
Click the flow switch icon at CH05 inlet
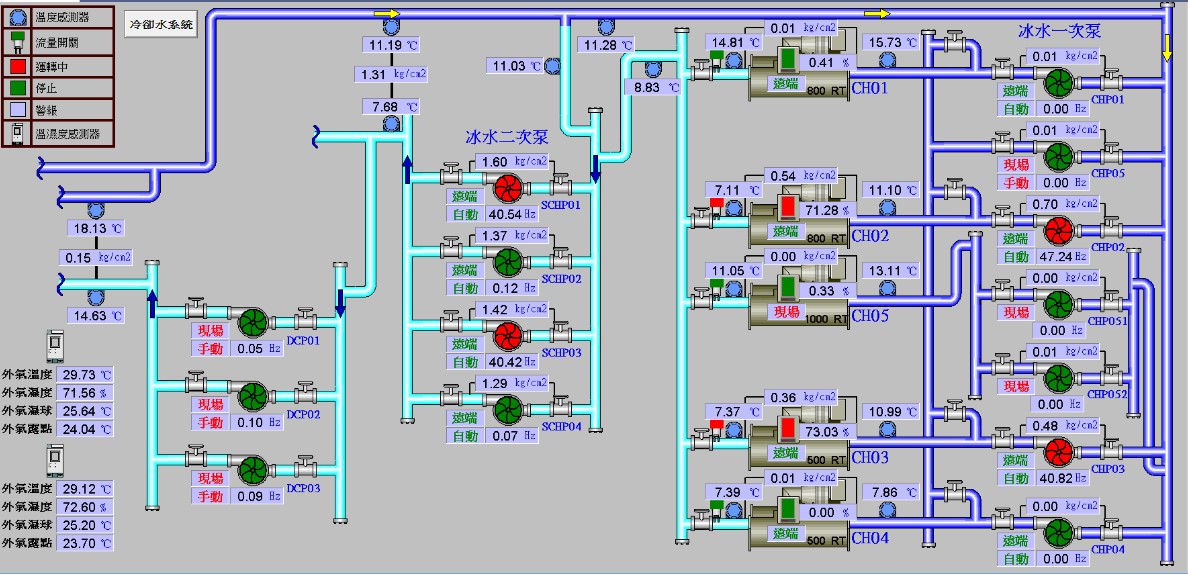[x=717, y=289]
